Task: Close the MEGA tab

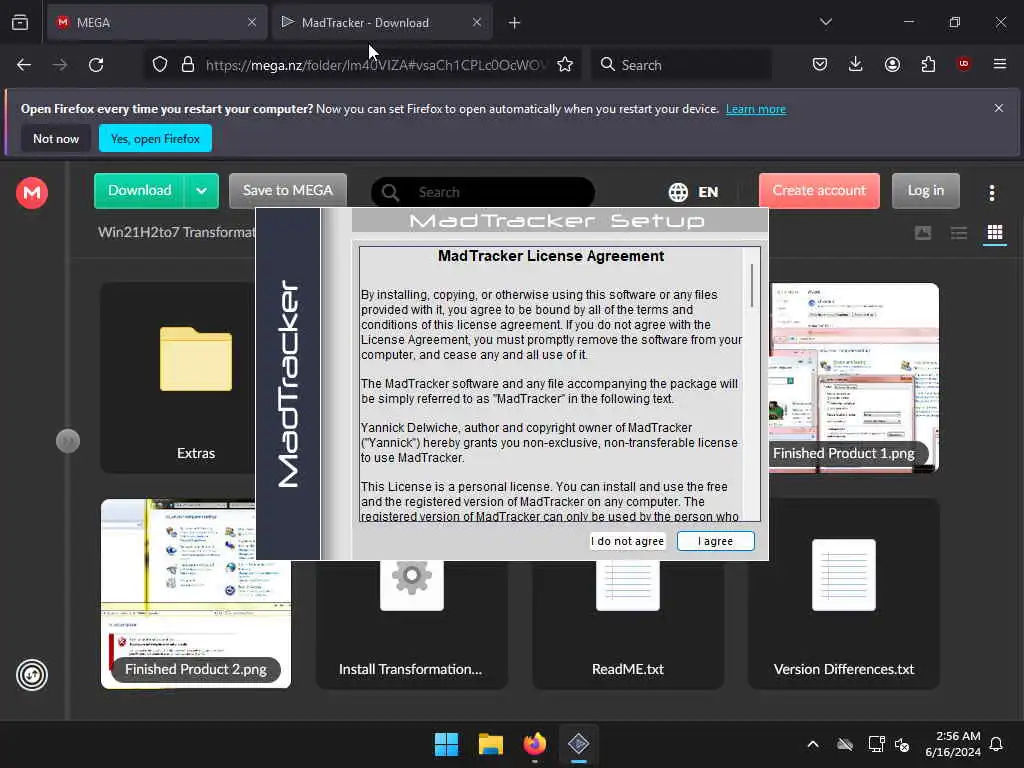Action: (x=252, y=22)
